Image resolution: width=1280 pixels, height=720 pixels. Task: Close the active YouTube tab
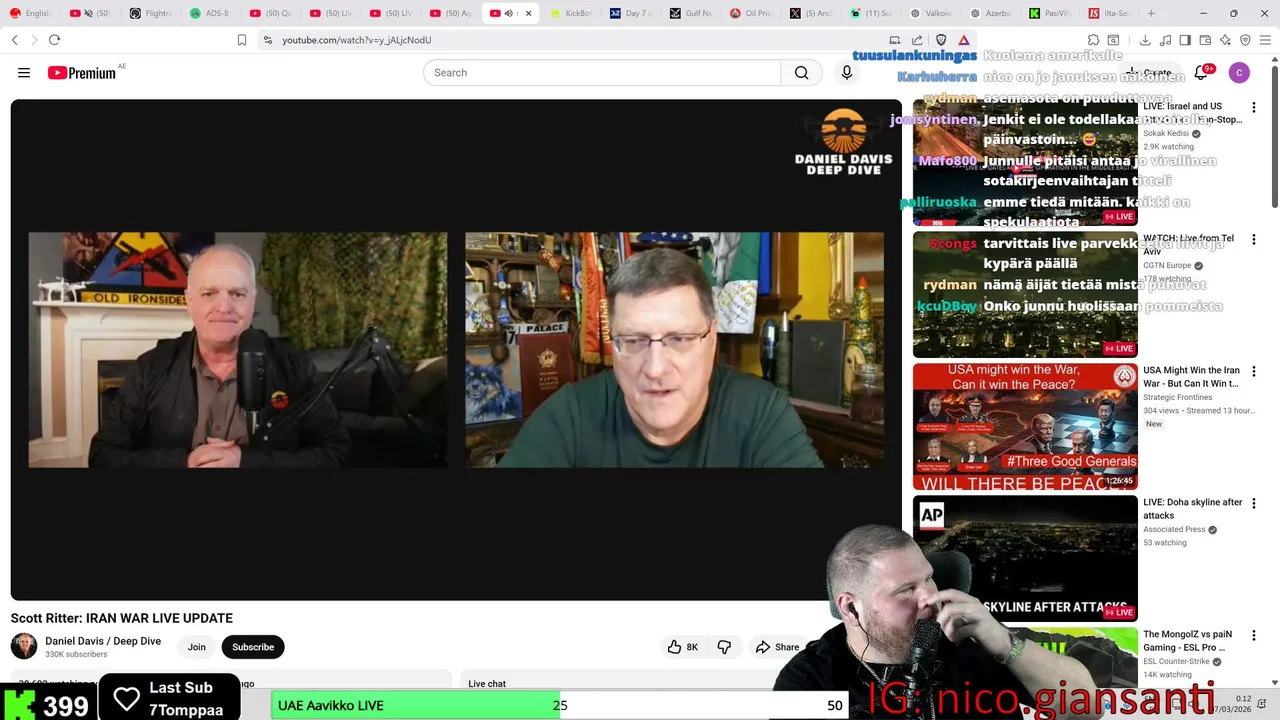(528, 13)
